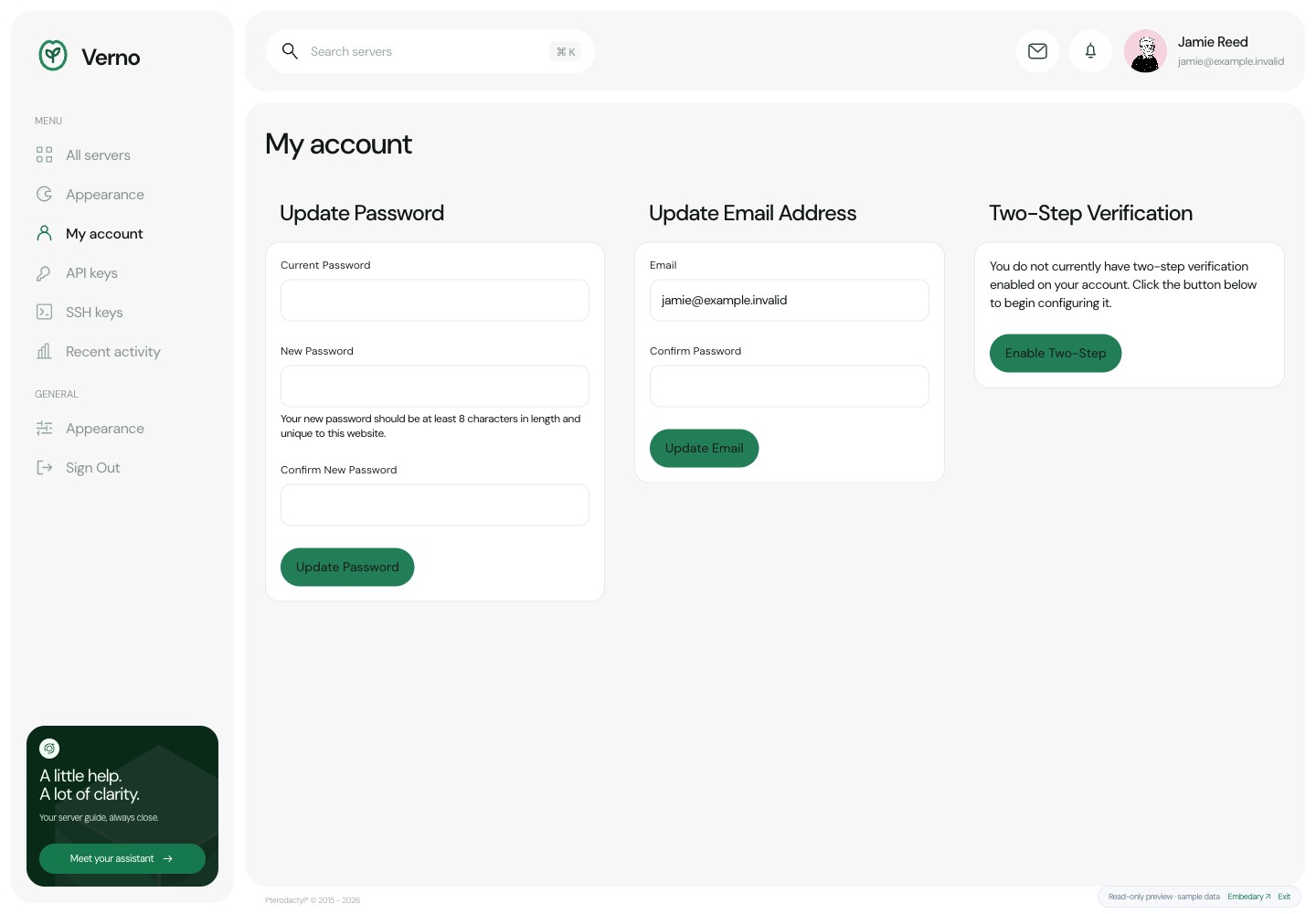Focus Confirm Password field in email form
This screenshot has width=1316, height=914.
790,386
